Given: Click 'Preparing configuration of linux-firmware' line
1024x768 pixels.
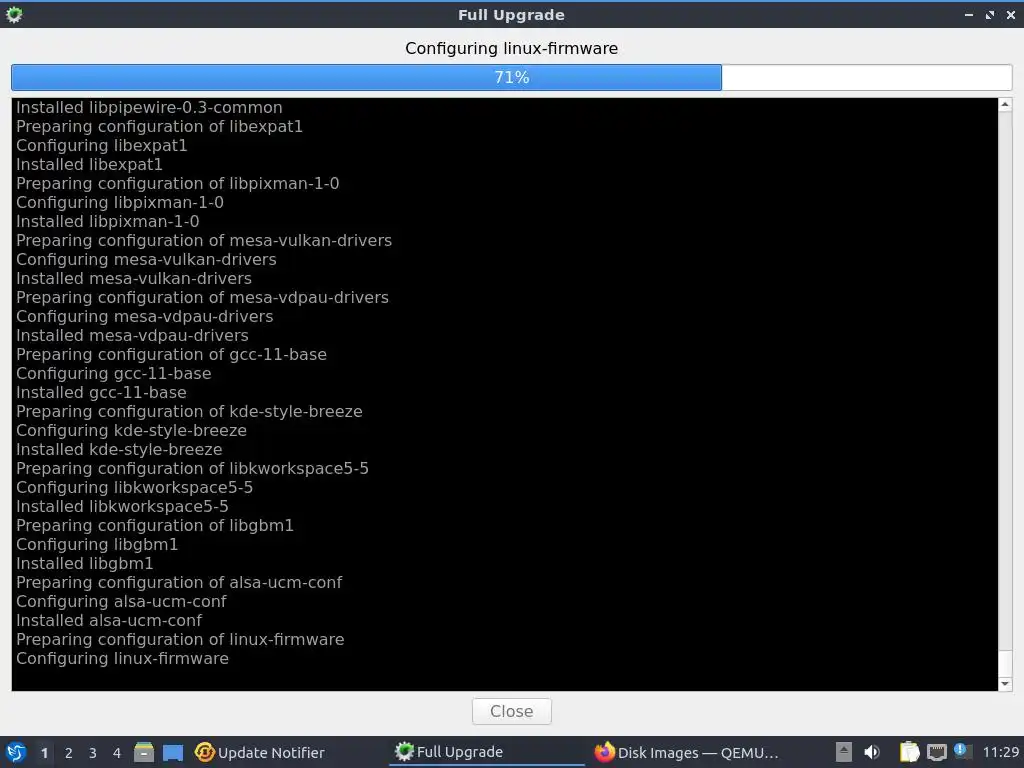Looking at the screenshot, I should [x=180, y=639].
